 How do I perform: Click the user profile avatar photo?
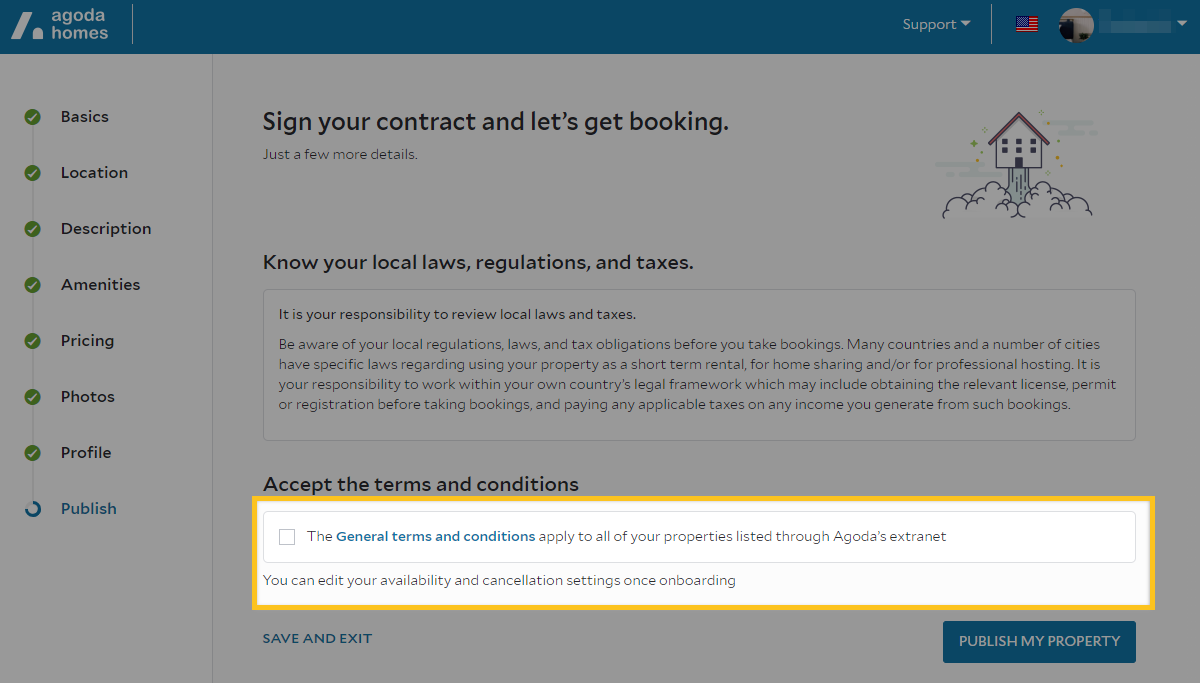[1076, 25]
